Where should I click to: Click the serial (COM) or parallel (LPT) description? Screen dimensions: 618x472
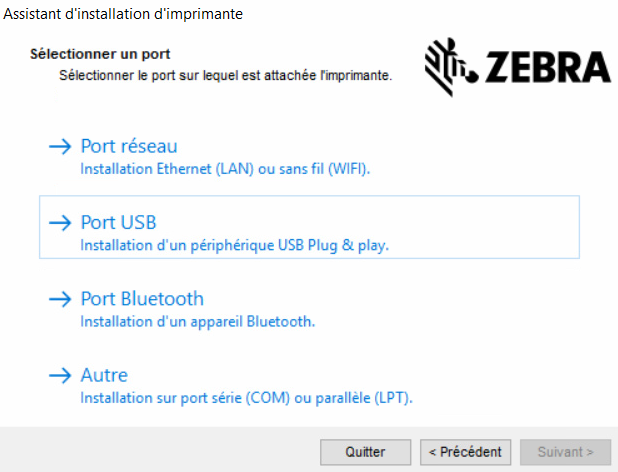point(246,398)
